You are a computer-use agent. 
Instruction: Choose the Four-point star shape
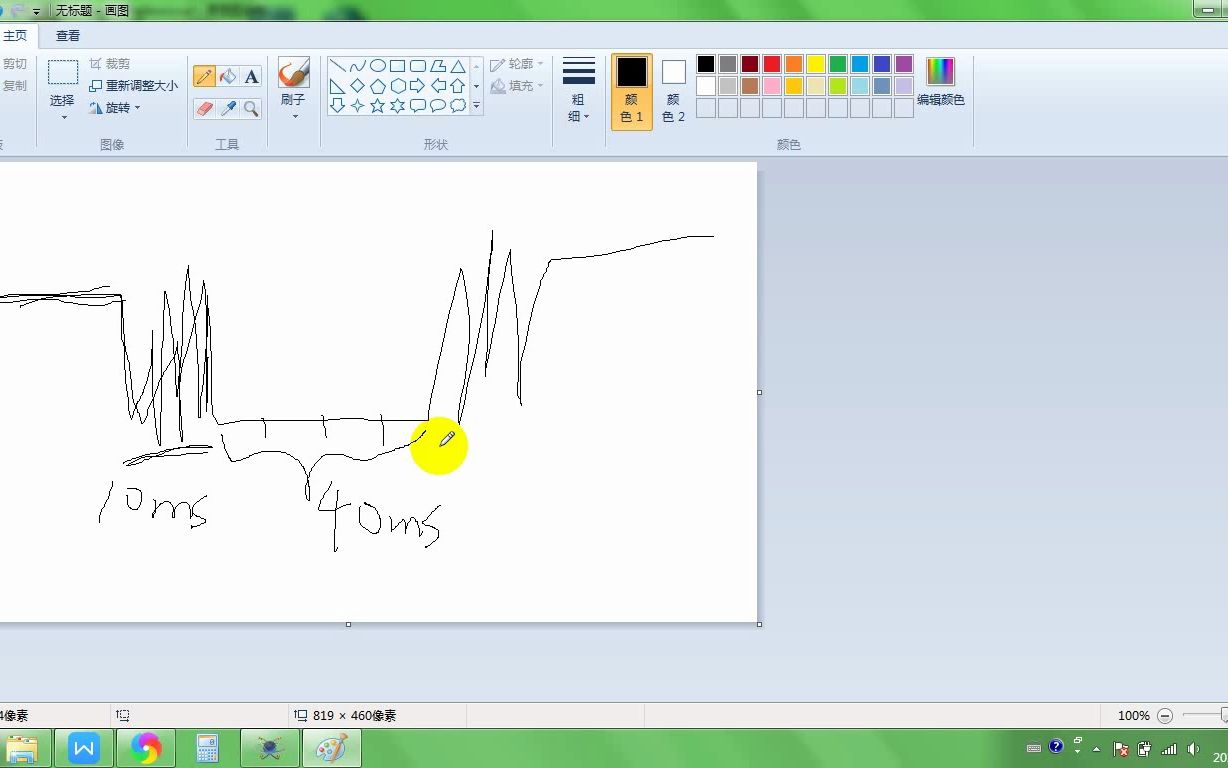pyautogui.click(x=358, y=105)
